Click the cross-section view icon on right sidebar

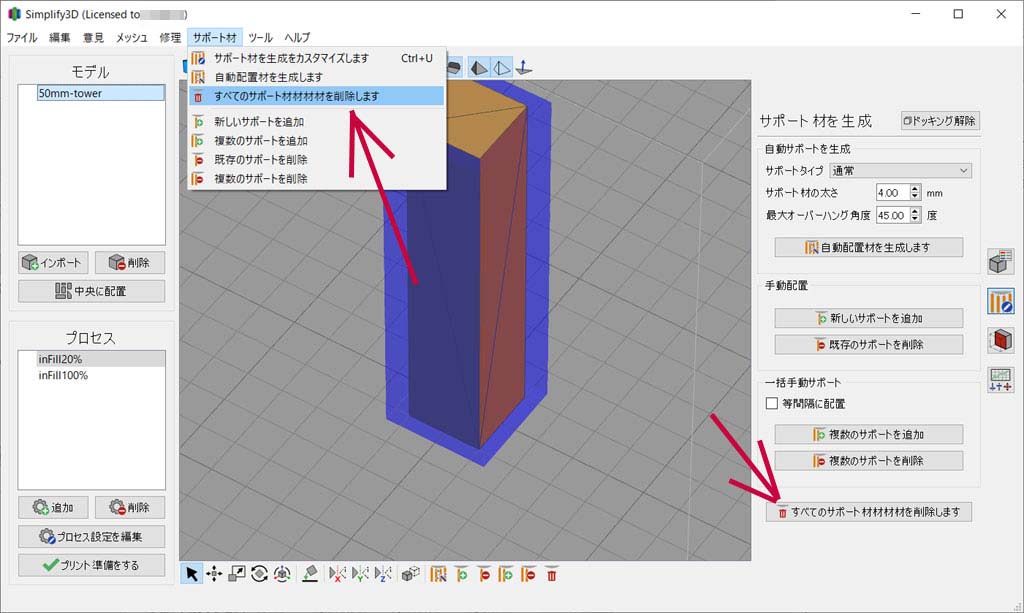[1000, 340]
